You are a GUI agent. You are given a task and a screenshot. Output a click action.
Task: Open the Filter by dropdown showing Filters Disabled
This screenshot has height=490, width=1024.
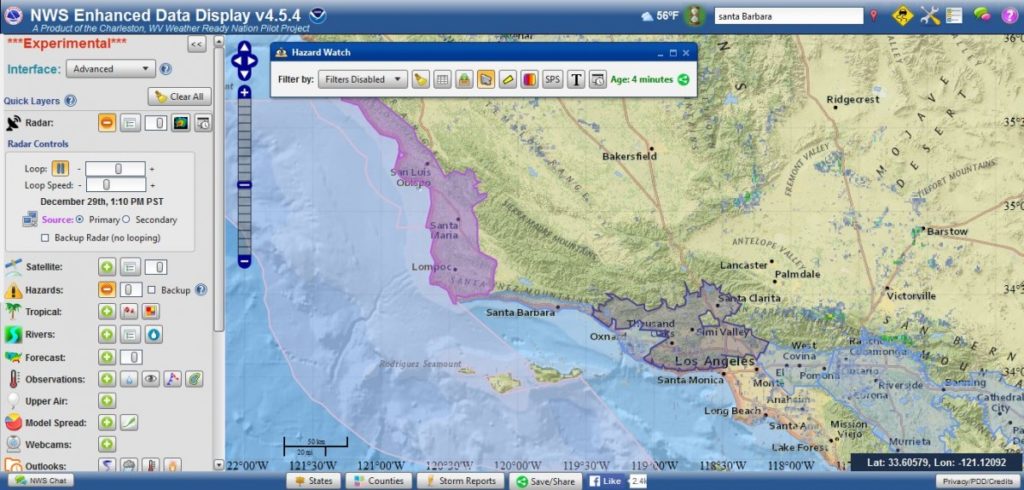pos(362,80)
